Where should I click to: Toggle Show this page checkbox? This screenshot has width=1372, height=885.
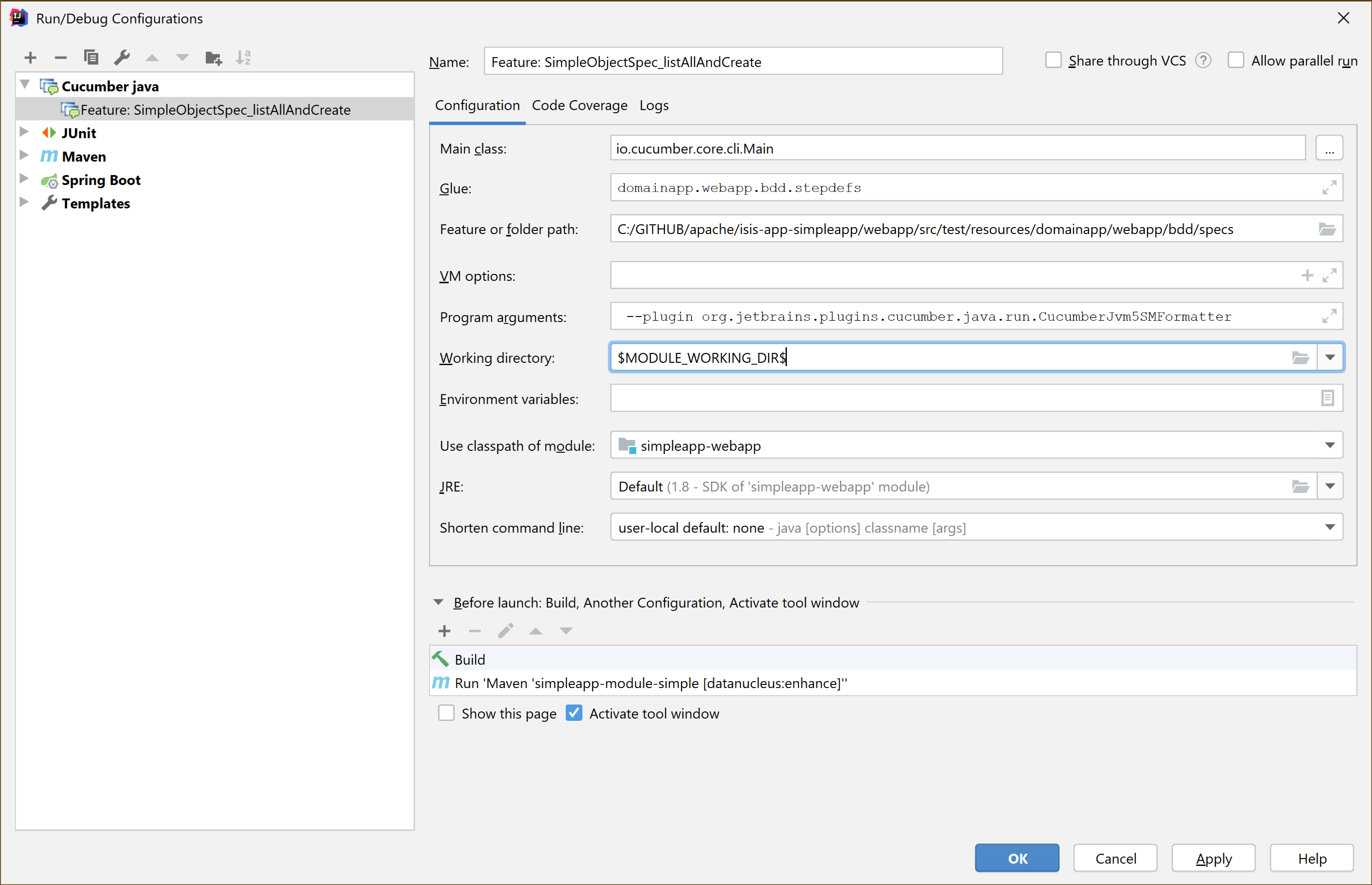click(447, 713)
